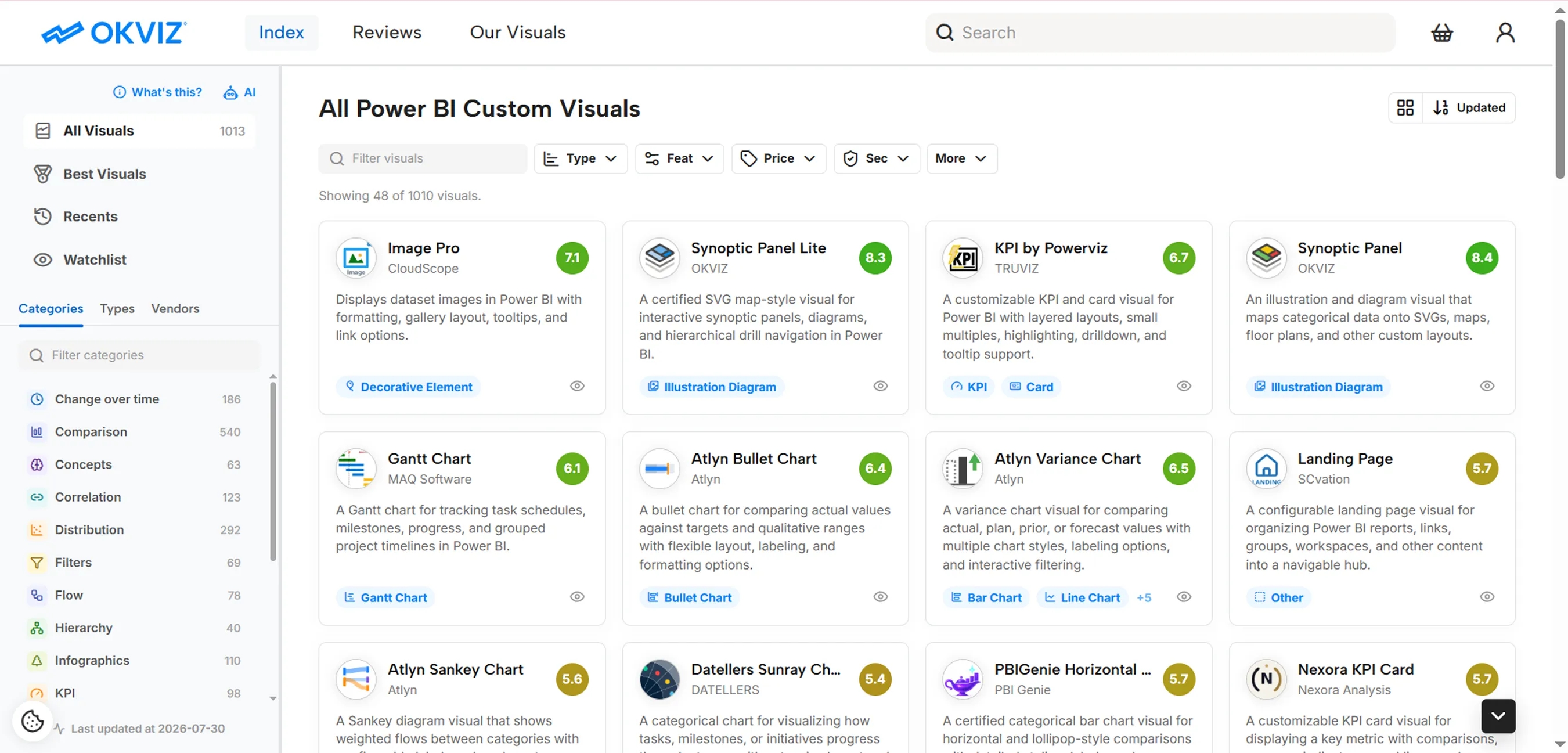Select the Decorative Element tag
The image size is (1568, 753).
(x=409, y=387)
